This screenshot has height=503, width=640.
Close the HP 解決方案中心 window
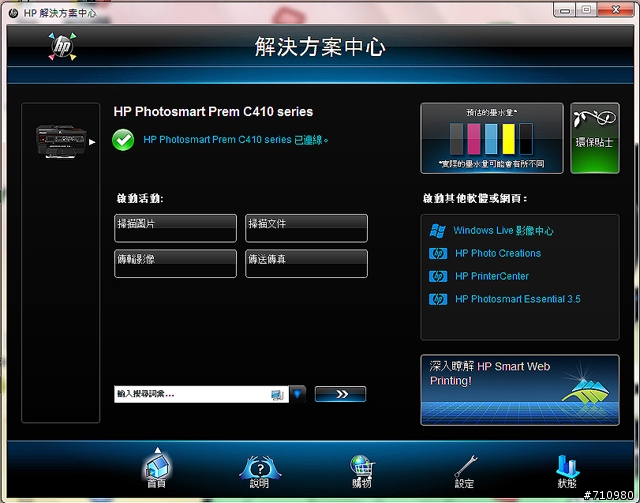[x=616, y=10]
